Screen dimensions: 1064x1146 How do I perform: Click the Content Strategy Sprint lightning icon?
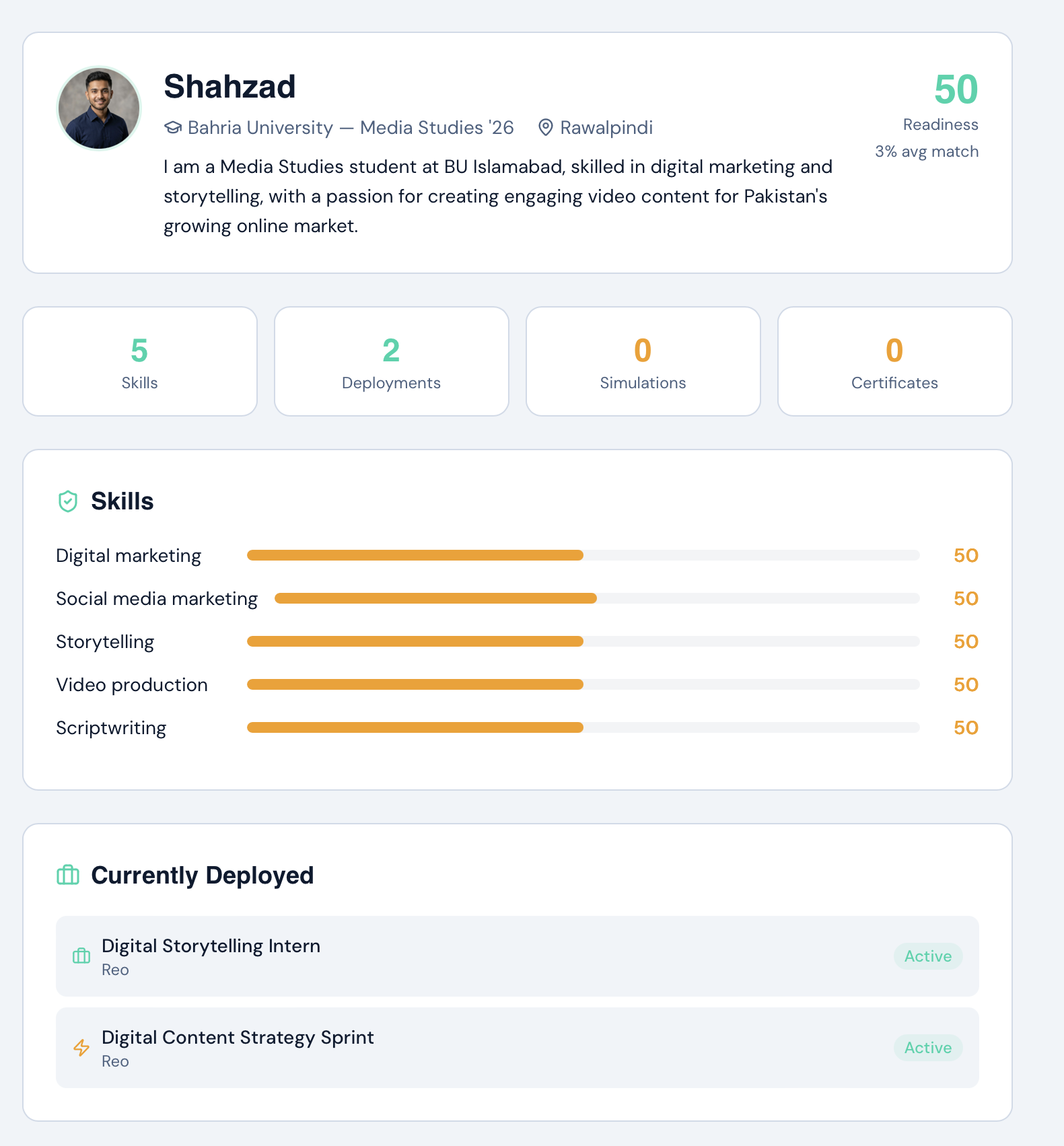[x=81, y=1048]
